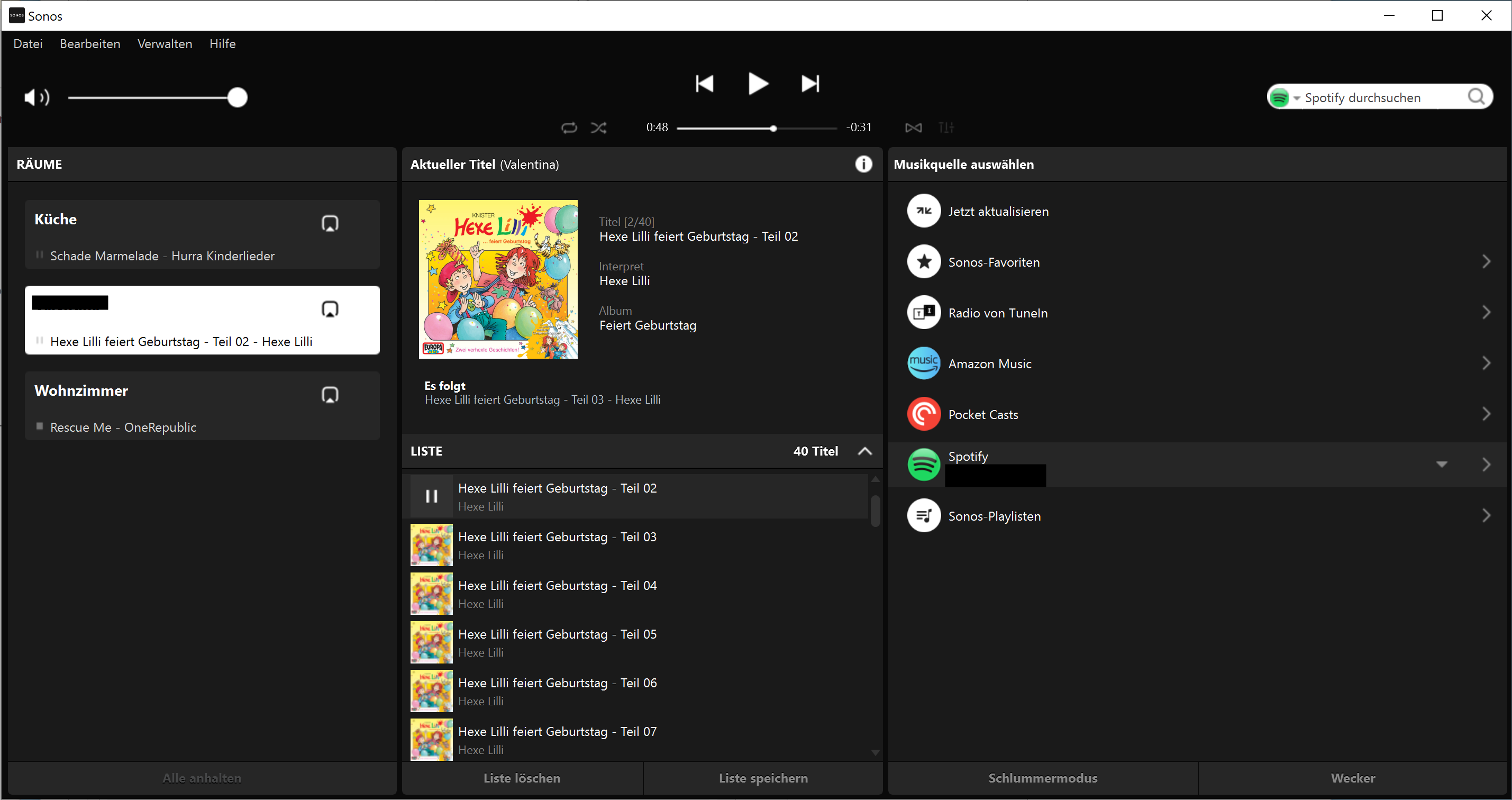Open the Verwalten menu
This screenshot has height=800, width=1512.
165,44
